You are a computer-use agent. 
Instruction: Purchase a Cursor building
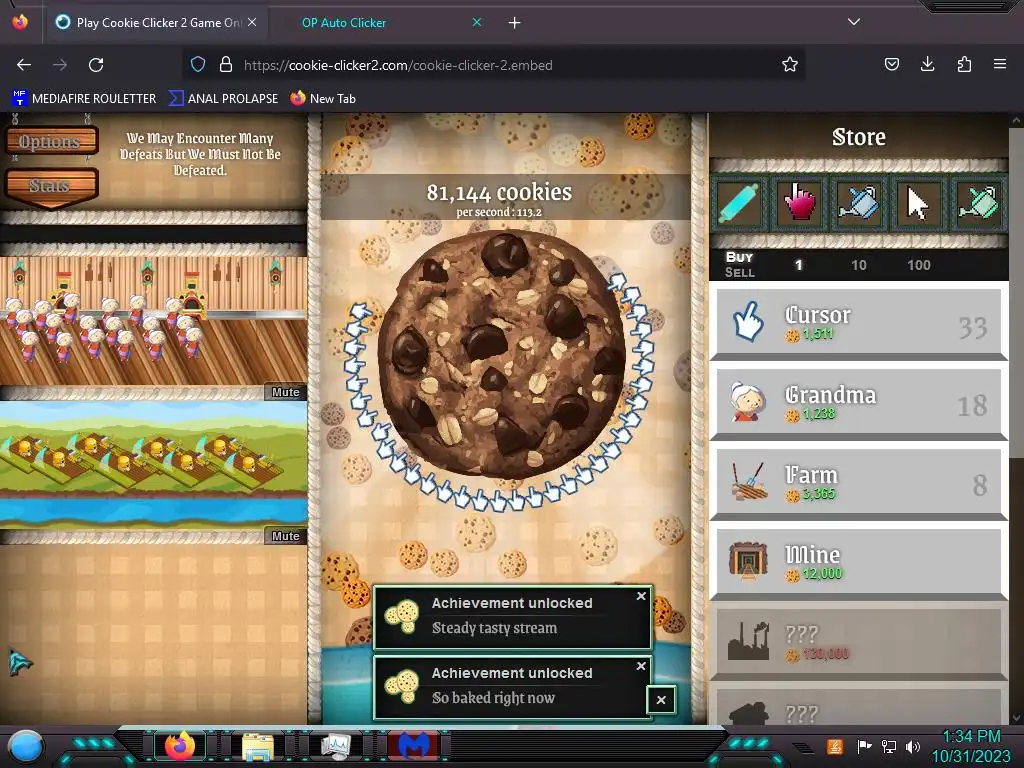pyautogui.click(x=859, y=323)
